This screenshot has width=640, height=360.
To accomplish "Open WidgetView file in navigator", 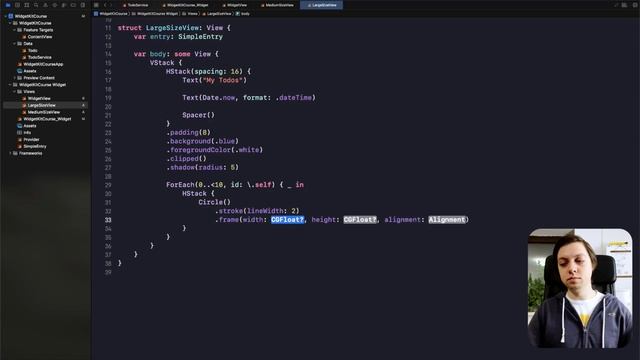I will coord(39,99).
